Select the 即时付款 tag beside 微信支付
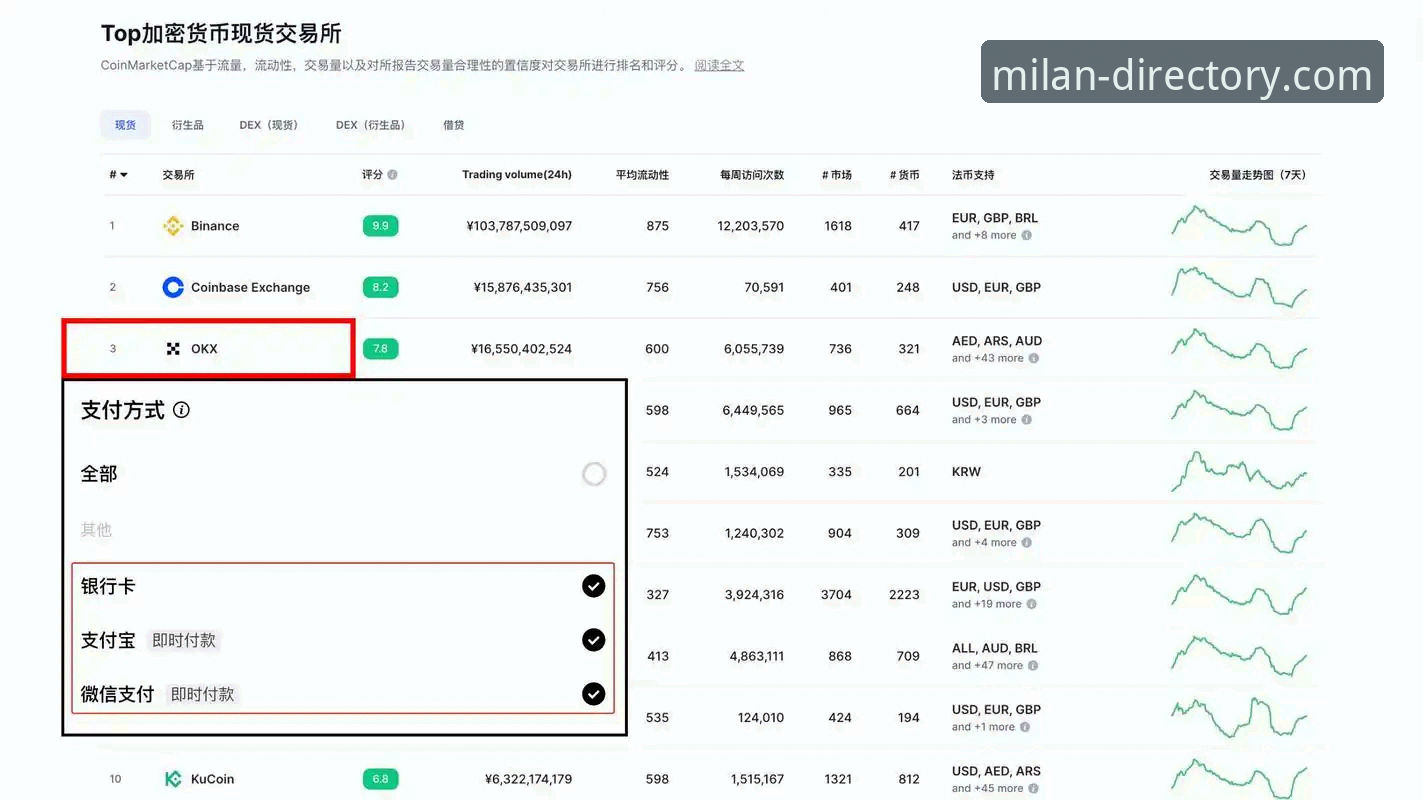The width and height of the screenshot is (1423, 800). [x=202, y=694]
